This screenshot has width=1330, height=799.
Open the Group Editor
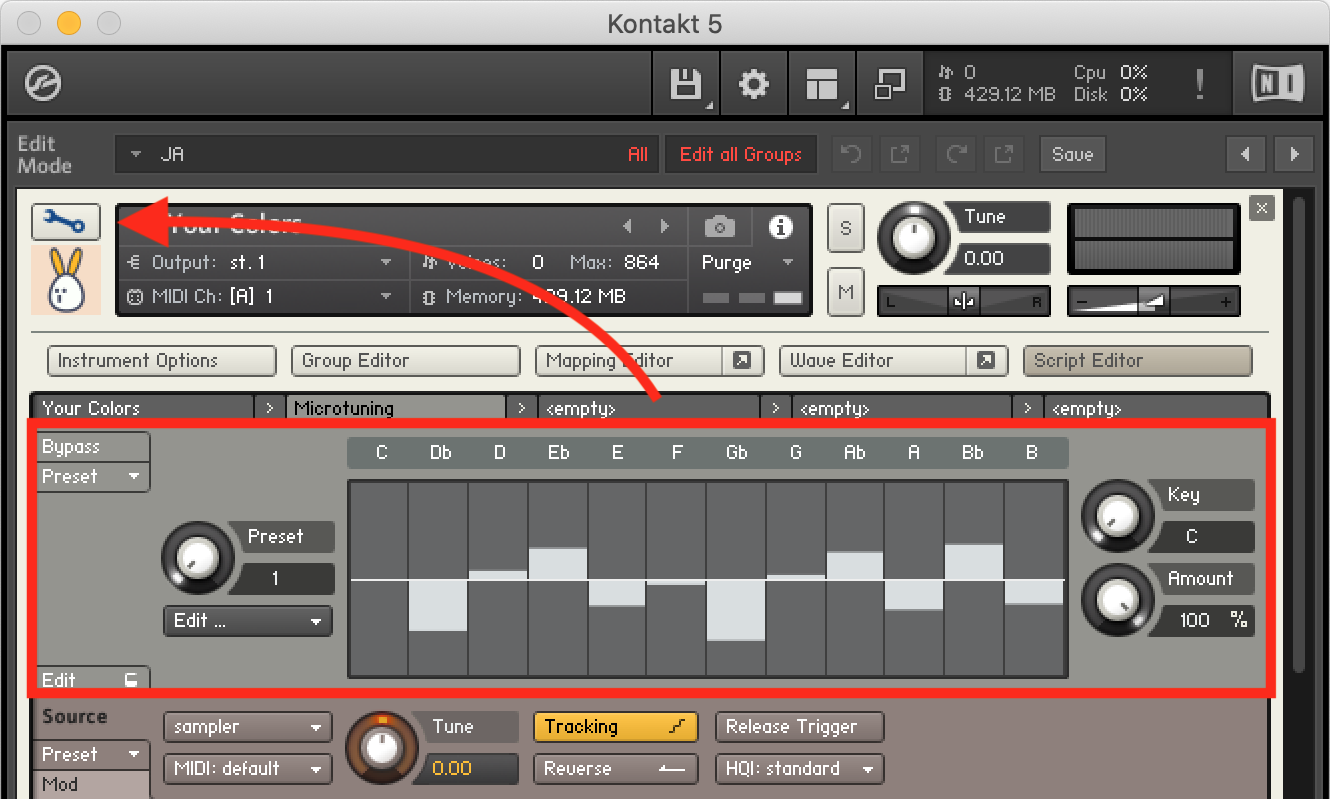(406, 361)
